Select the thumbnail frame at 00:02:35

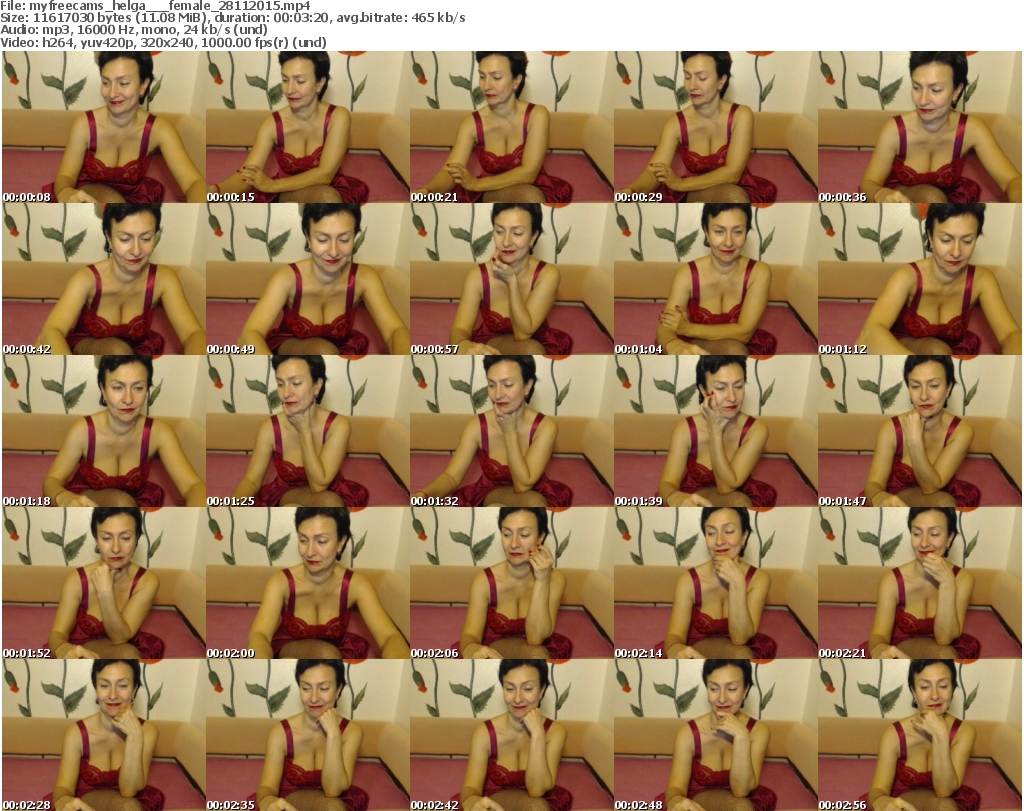coord(308,735)
